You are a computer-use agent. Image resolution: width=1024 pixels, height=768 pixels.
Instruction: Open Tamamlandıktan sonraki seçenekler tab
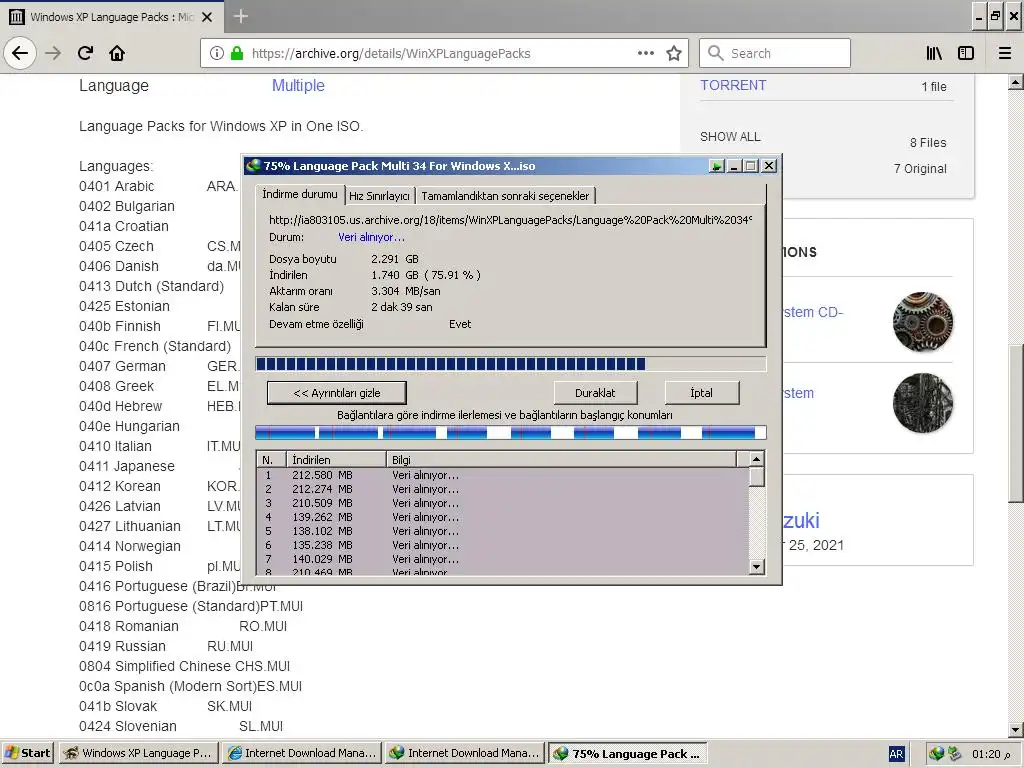click(x=505, y=196)
